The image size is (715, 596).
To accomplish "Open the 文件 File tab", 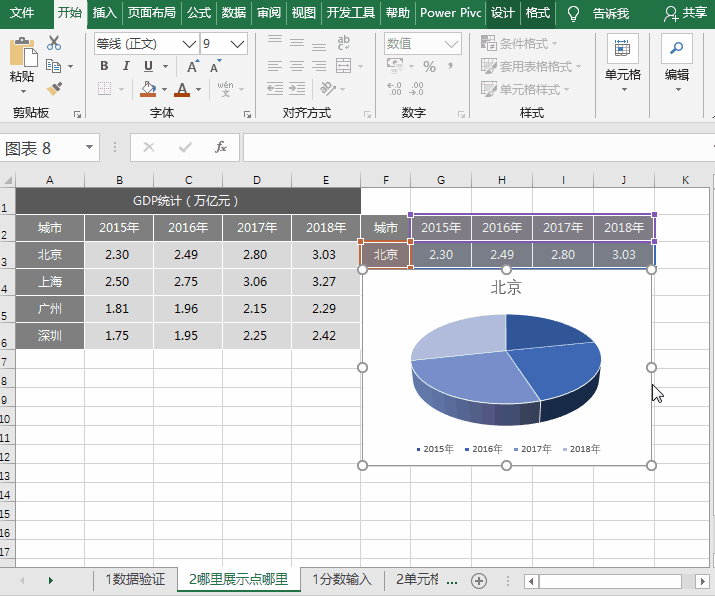I will click(x=21, y=13).
